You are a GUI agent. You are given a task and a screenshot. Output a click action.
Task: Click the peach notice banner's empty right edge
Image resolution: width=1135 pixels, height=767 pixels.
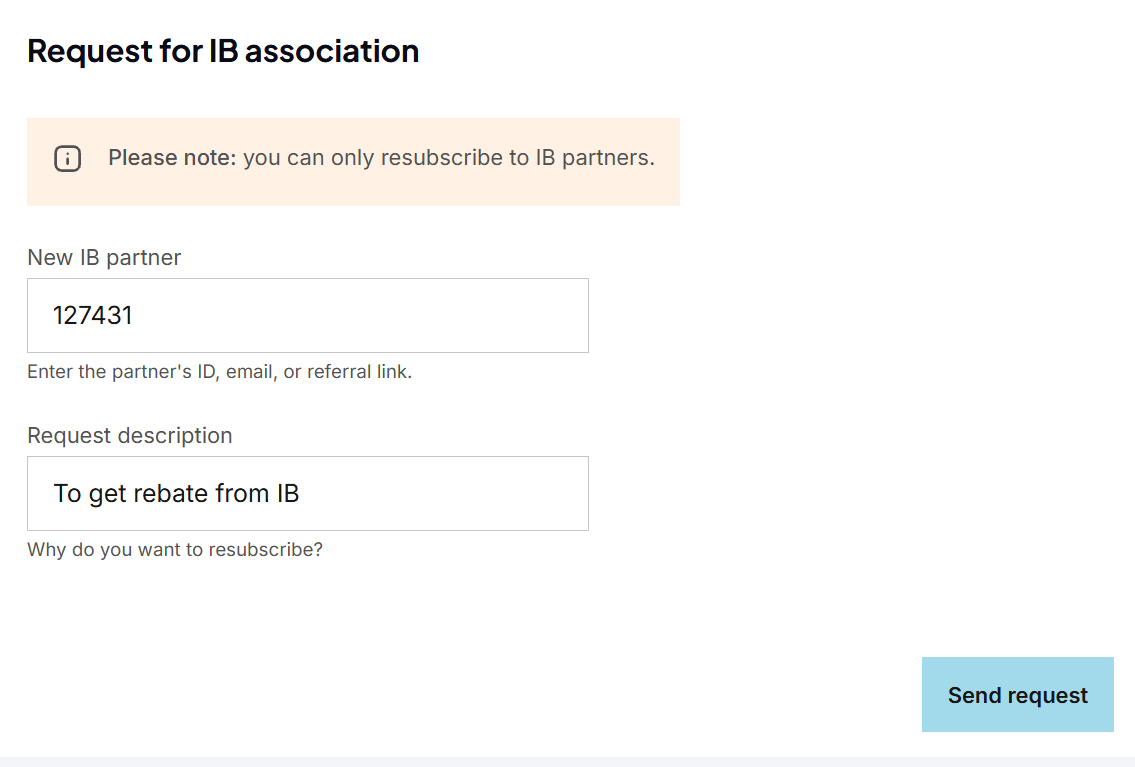tap(668, 185)
